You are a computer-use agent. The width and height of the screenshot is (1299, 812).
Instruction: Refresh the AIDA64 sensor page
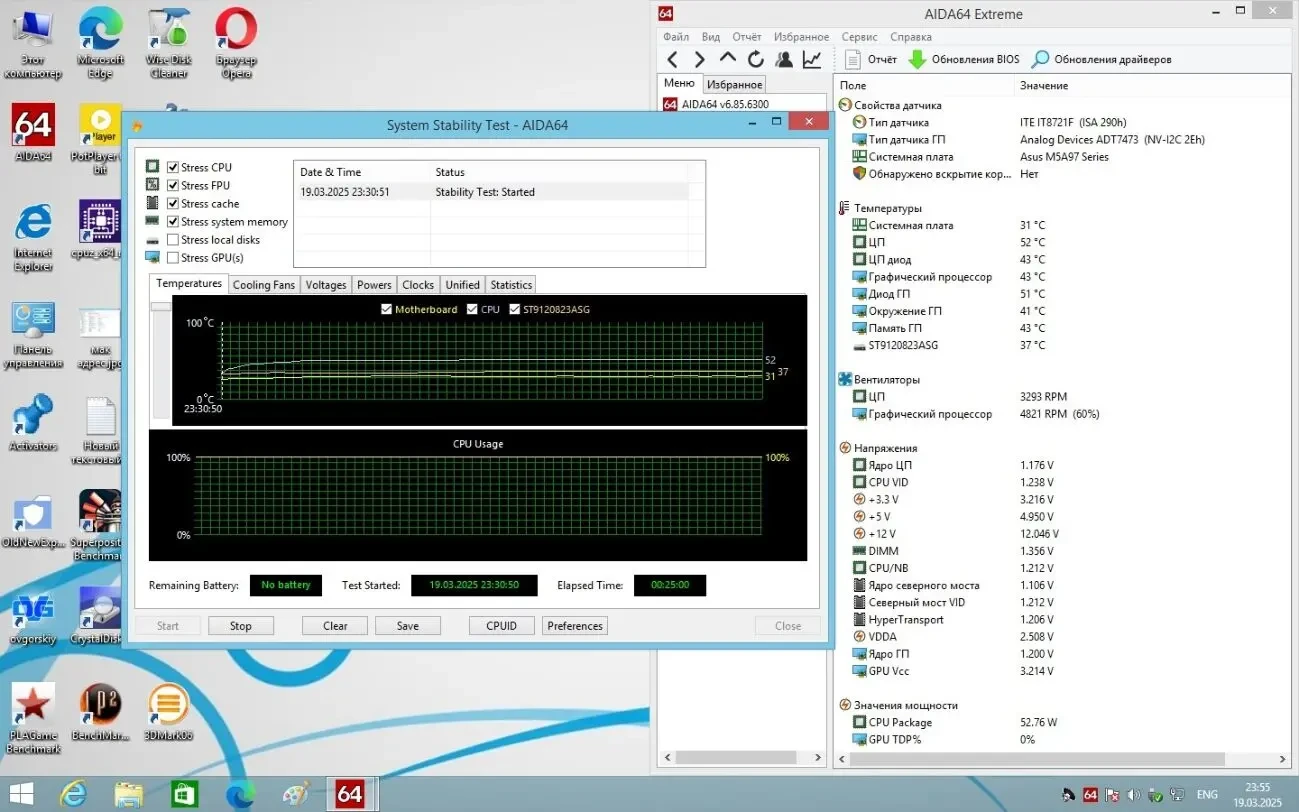tap(756, 59)
